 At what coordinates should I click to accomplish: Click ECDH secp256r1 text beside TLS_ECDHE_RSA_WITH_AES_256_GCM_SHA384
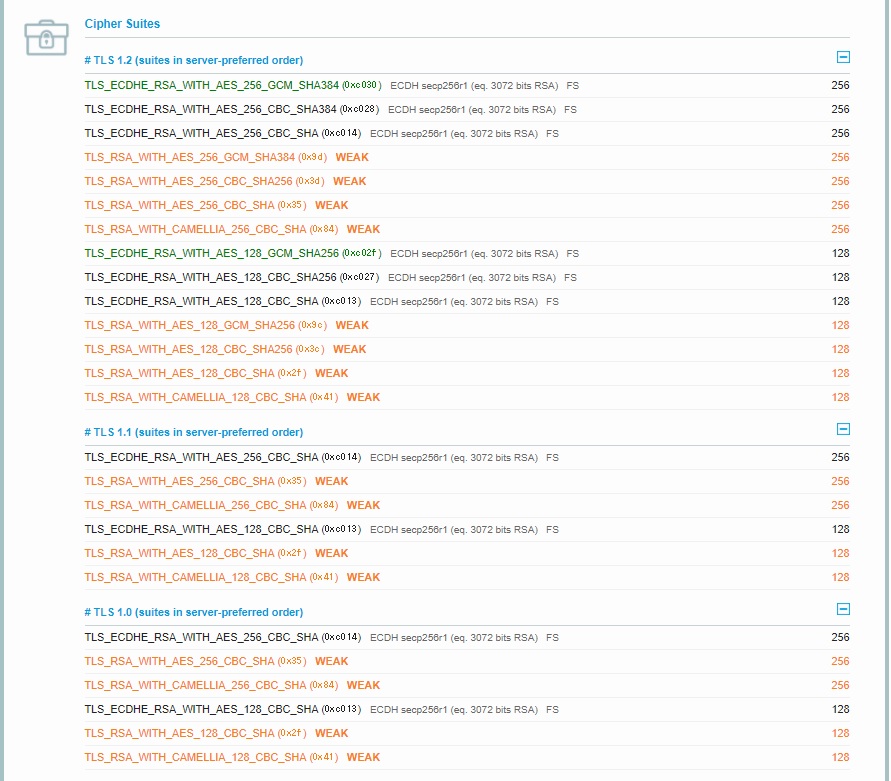coord(428,86)
